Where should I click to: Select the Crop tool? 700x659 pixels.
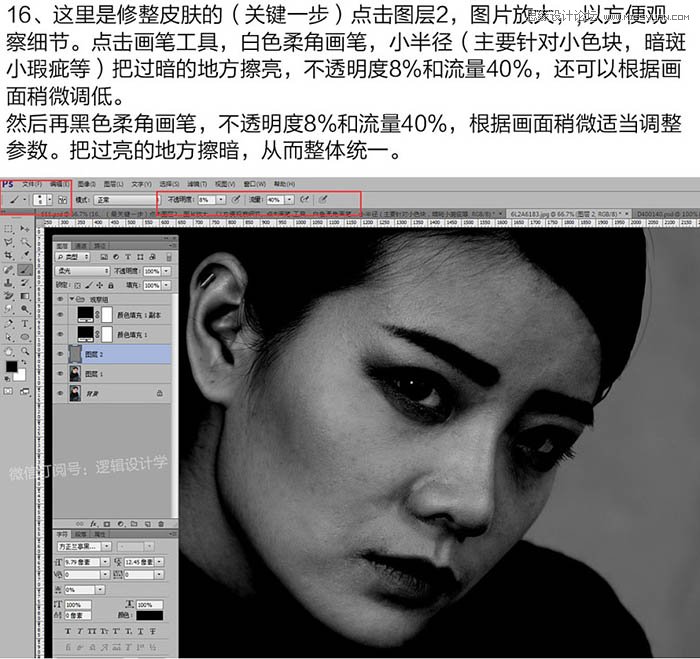pos(8,256)
